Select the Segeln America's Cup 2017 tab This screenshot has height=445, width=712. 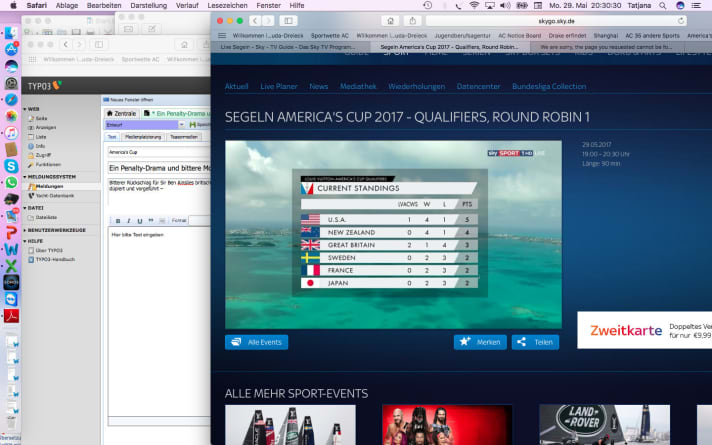point(450,47)
